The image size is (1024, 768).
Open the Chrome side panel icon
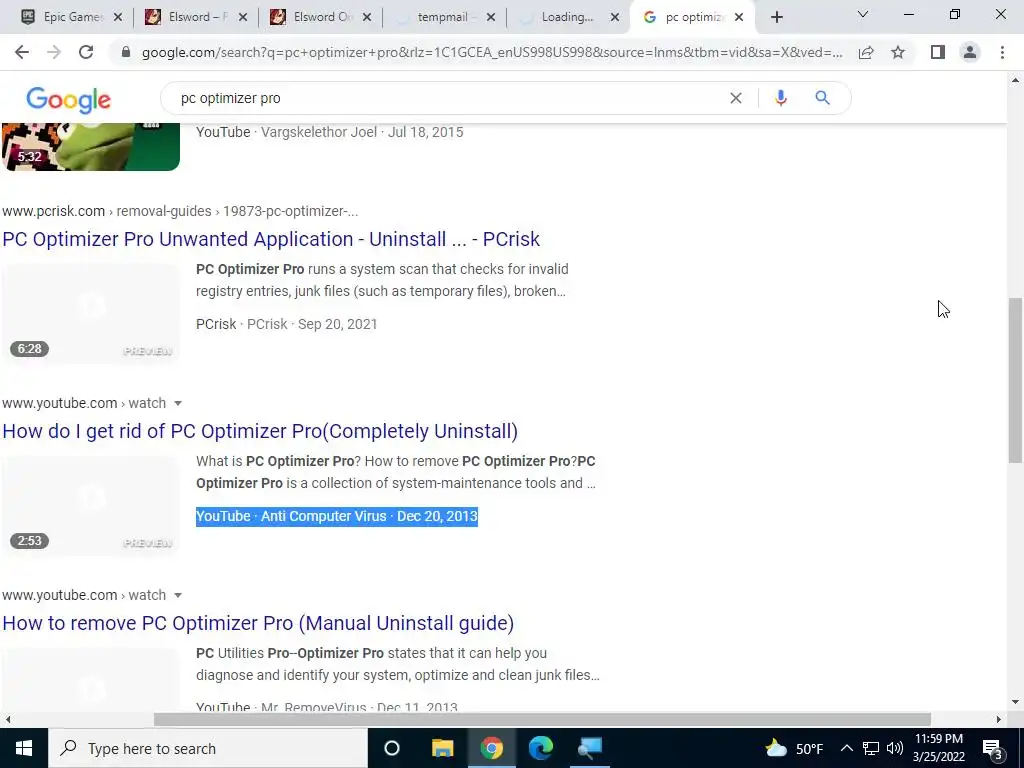point(938,52)
